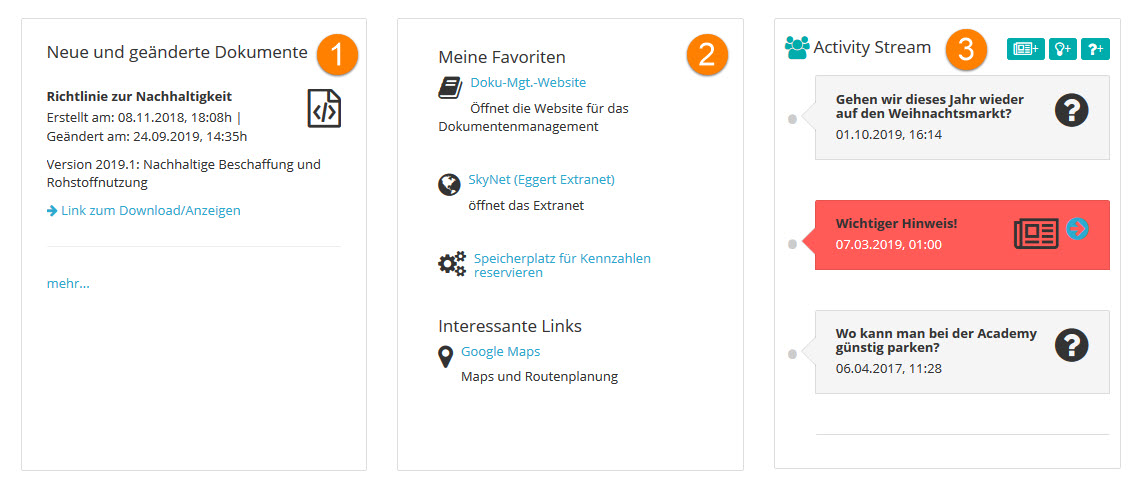Click the globe icon beside SkyNet

(449, 184)
